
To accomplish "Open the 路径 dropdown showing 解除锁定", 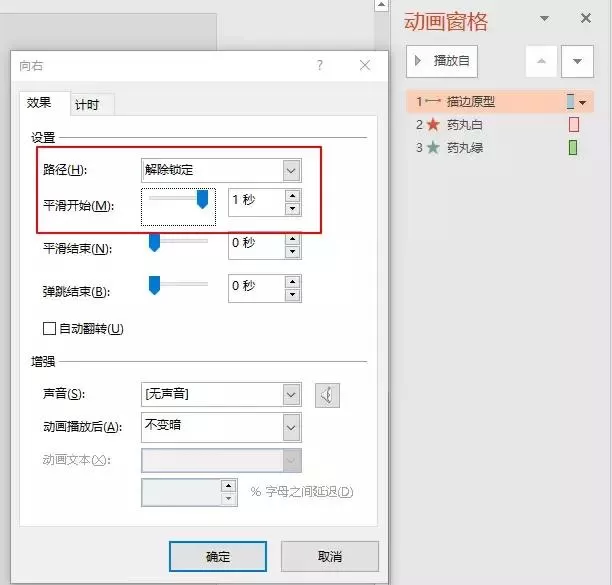I will tap(221, 170).
